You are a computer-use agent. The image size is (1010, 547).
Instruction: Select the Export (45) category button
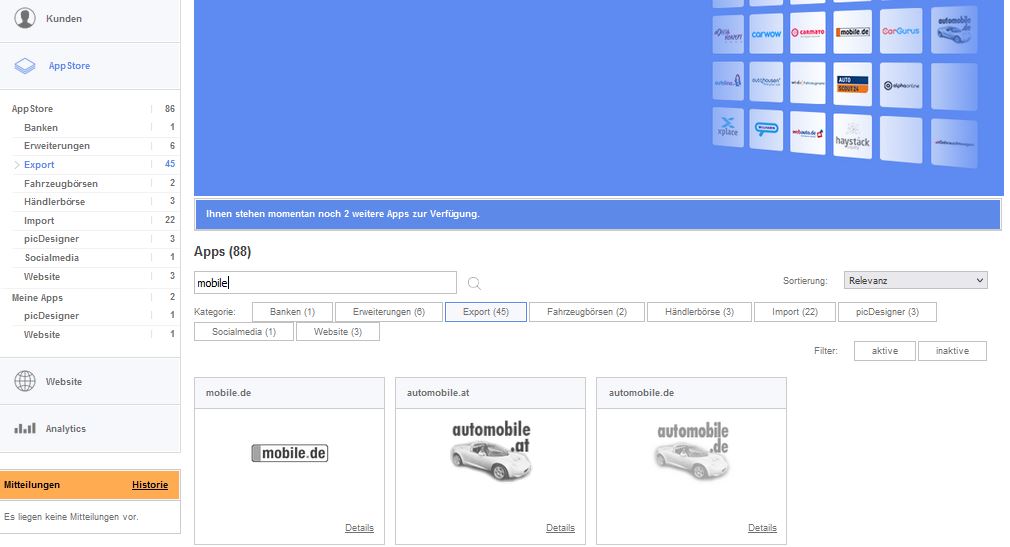(486, 312)
